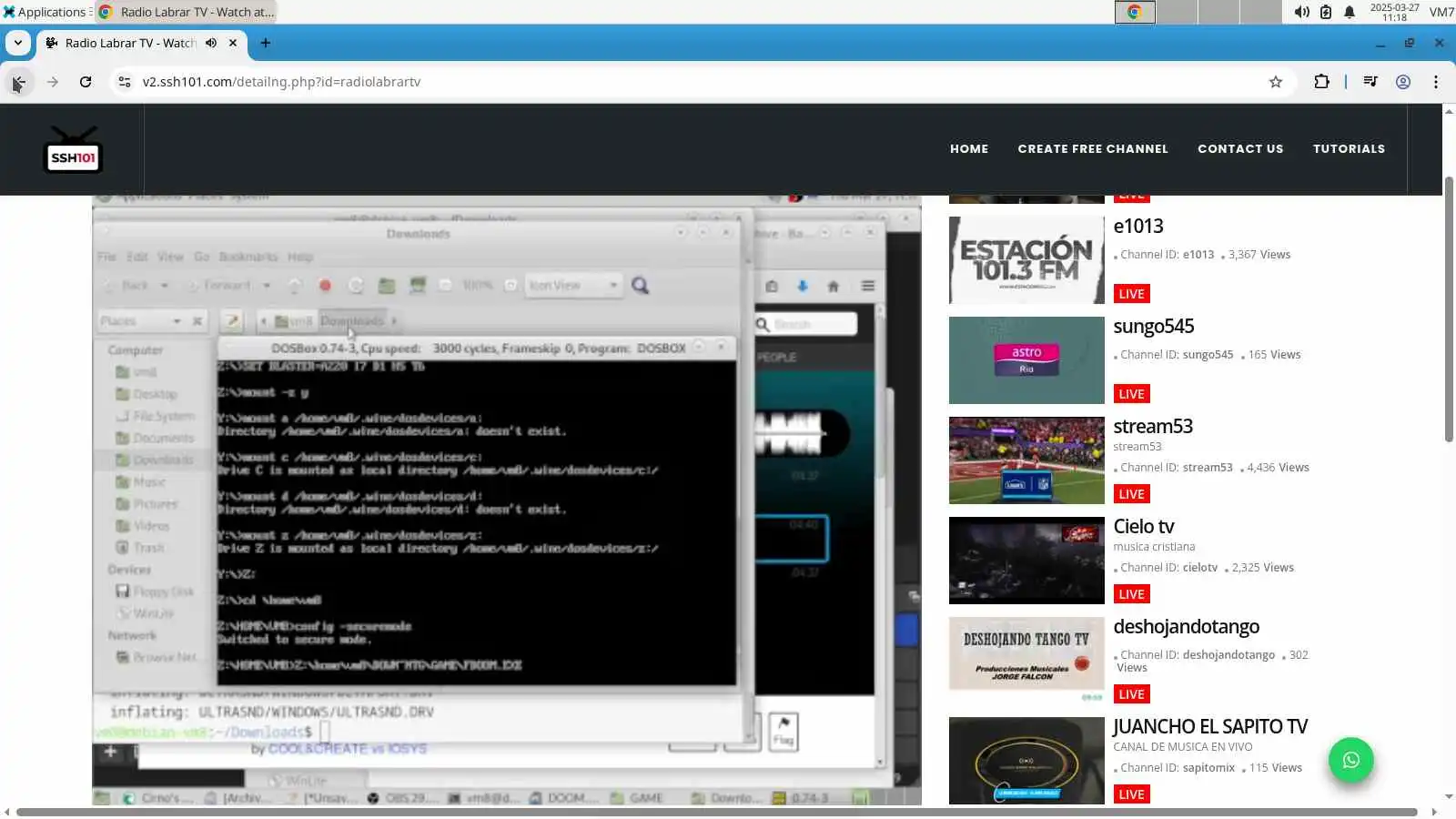Click the scroll-right arrow of the horizontal scrollbar
Image resolution: width=1456 pixels, height=819 pixels.
(1434, 812)
